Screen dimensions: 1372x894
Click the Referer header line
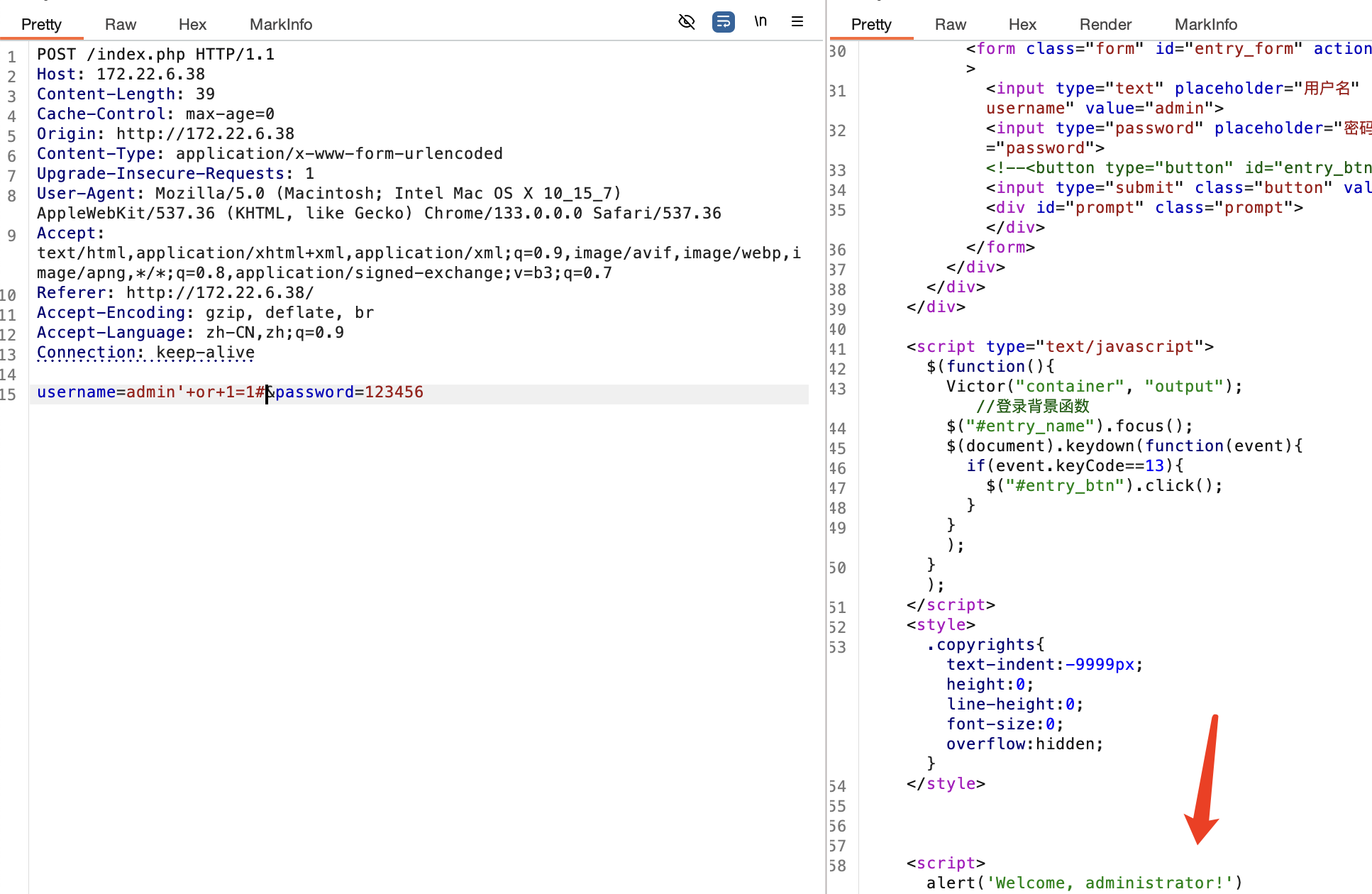tap(175, 292)
